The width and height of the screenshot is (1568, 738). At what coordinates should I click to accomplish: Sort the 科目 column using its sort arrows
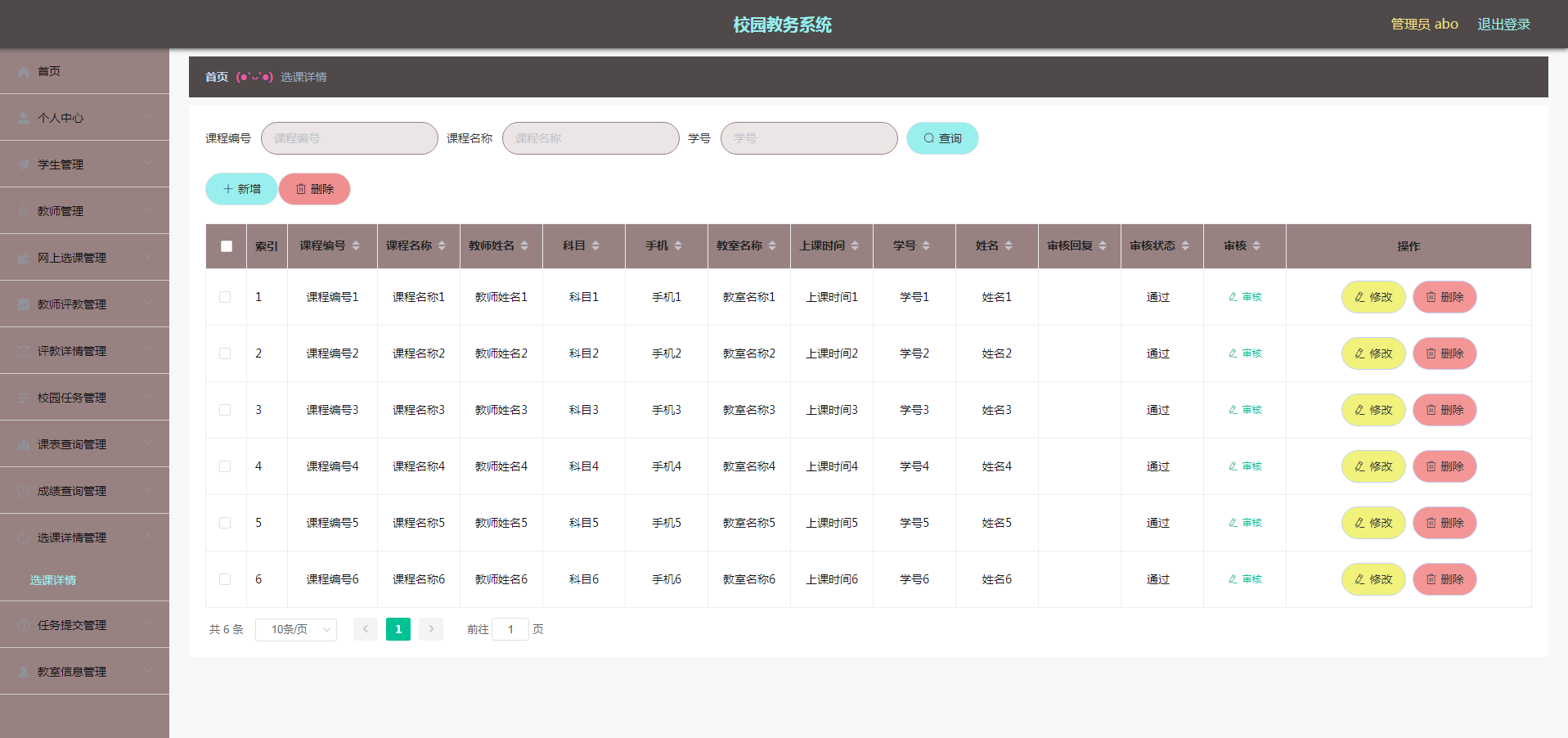click(595, 246)
